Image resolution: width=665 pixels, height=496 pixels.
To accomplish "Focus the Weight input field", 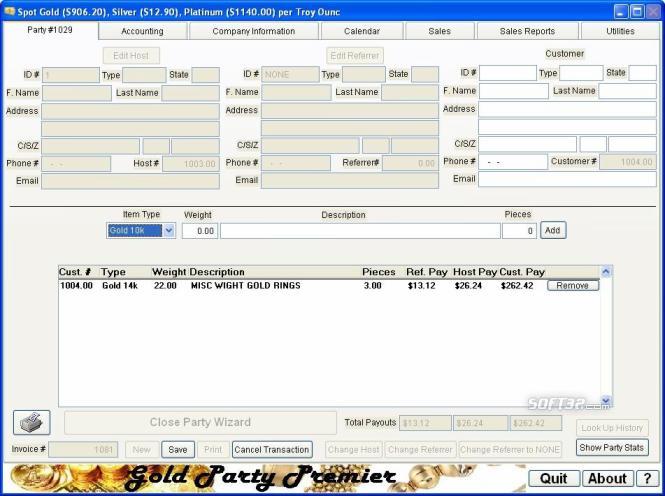I will (x=200, y=231).
